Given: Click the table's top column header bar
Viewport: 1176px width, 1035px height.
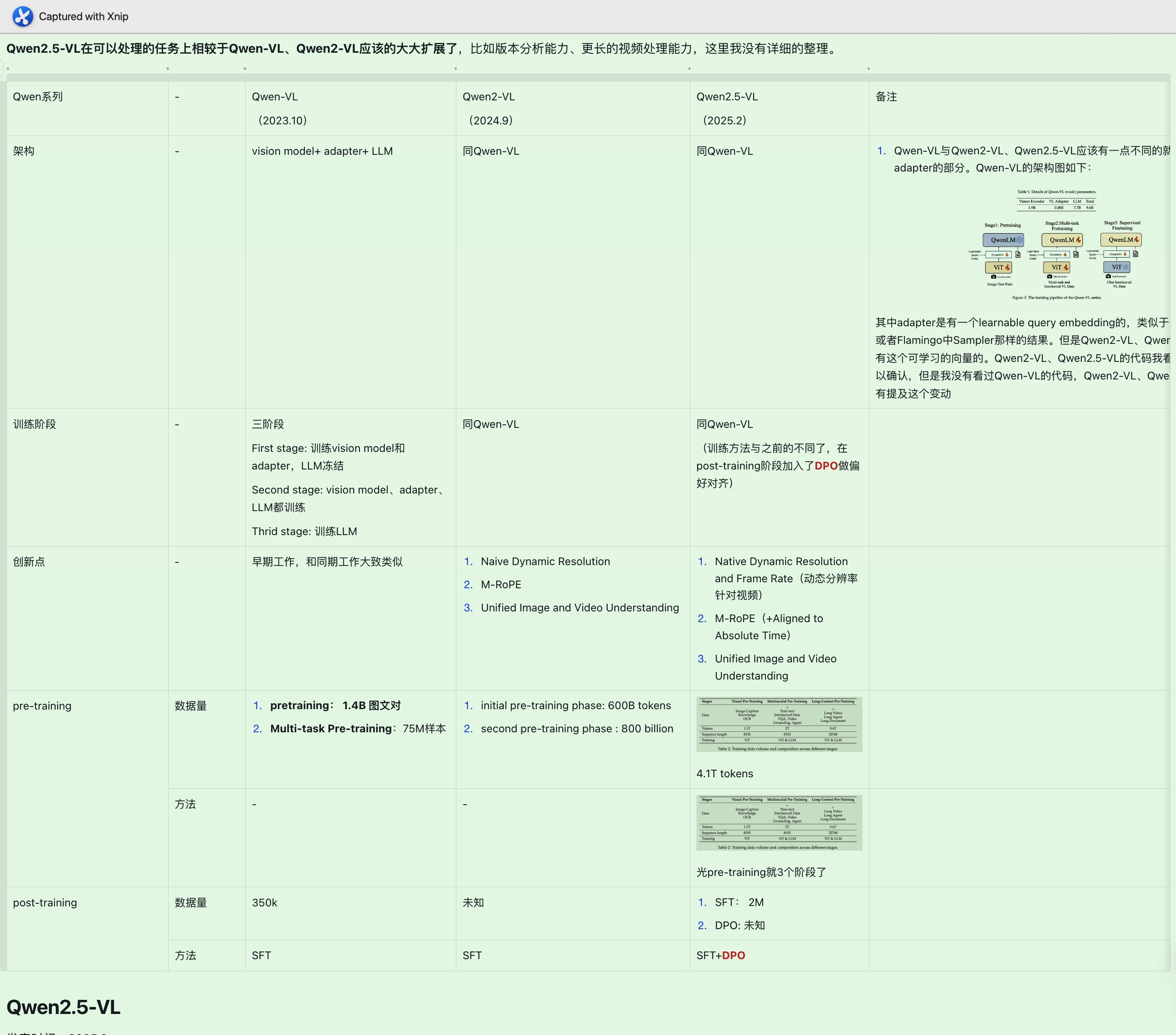Looking at the screenshot, I should point(587,77).
